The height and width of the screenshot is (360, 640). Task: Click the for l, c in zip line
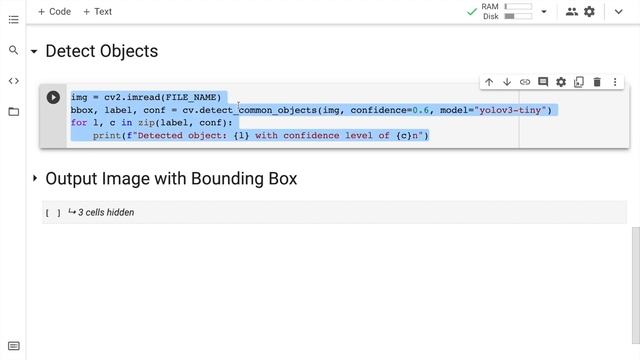[151, 123]
